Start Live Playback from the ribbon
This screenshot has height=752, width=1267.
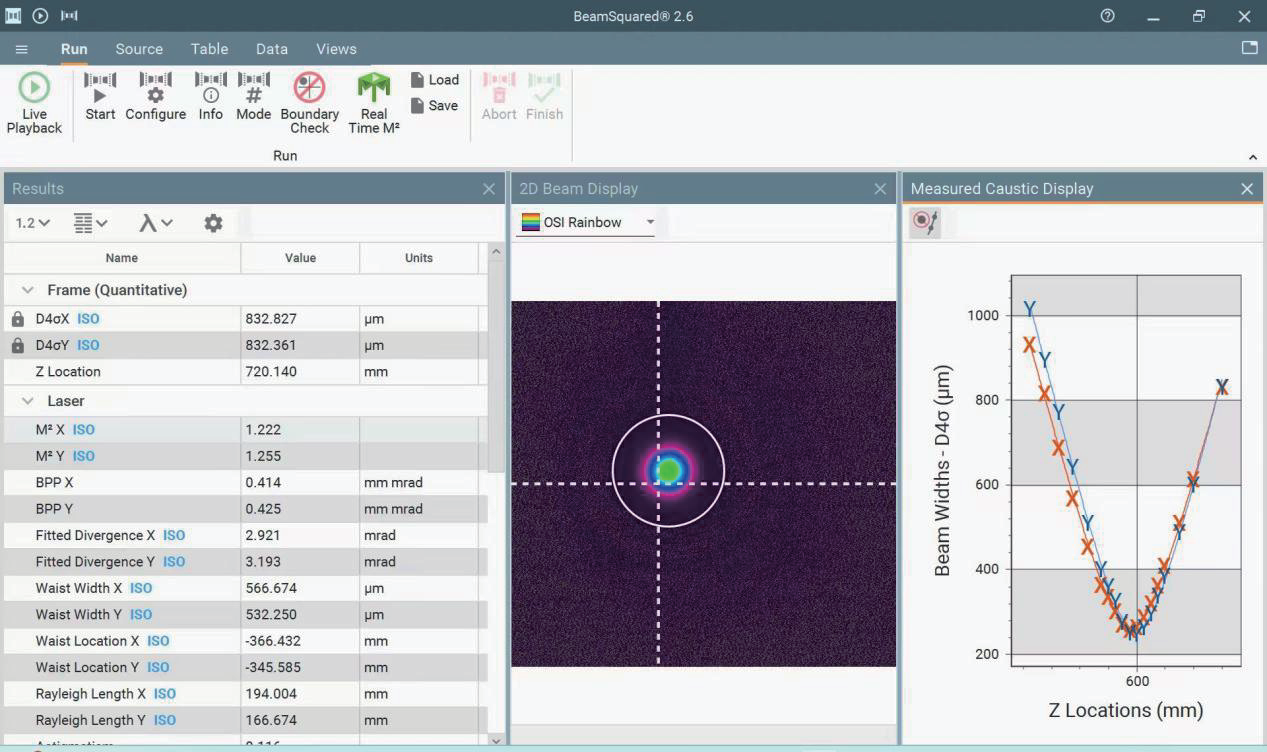click(34, 103)
